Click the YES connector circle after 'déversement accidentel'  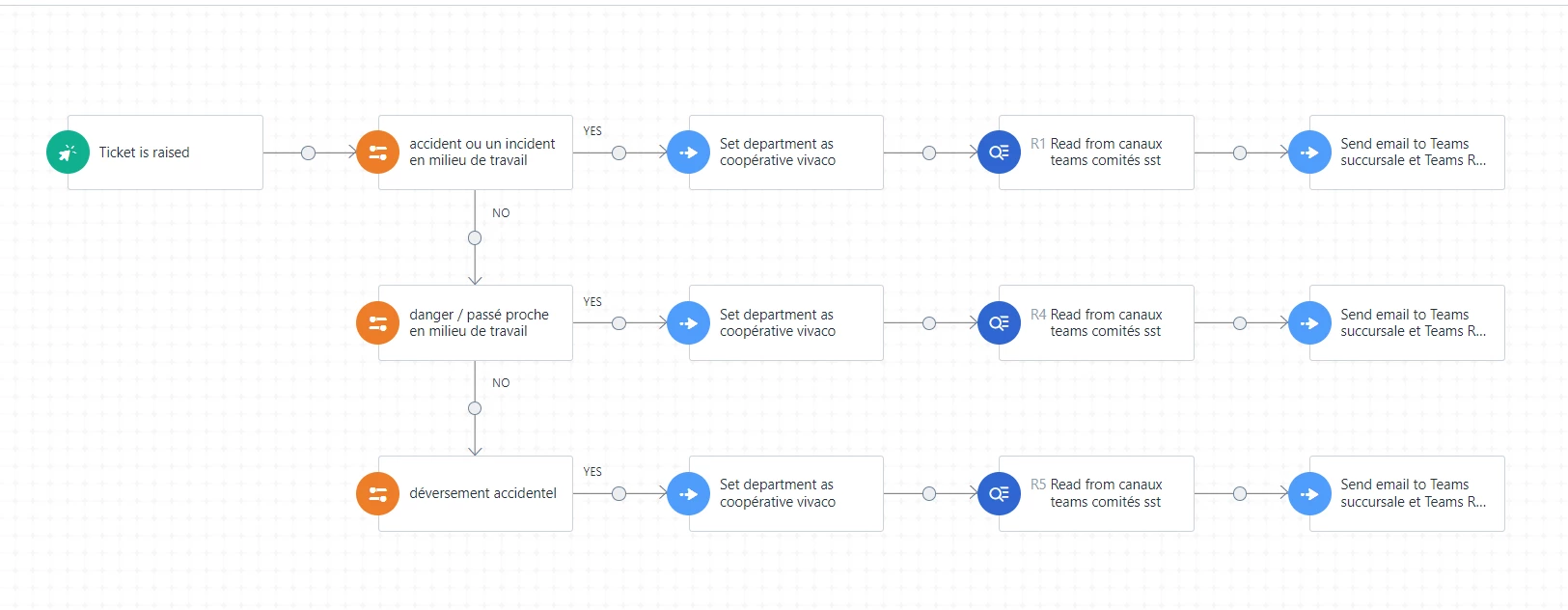pos(619,494)
